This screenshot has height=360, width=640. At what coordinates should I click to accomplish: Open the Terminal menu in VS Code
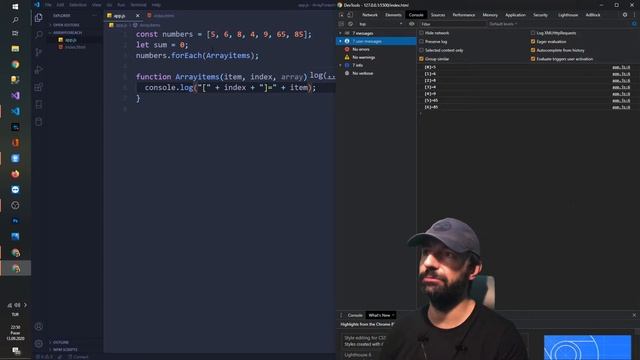coord(138,5)
